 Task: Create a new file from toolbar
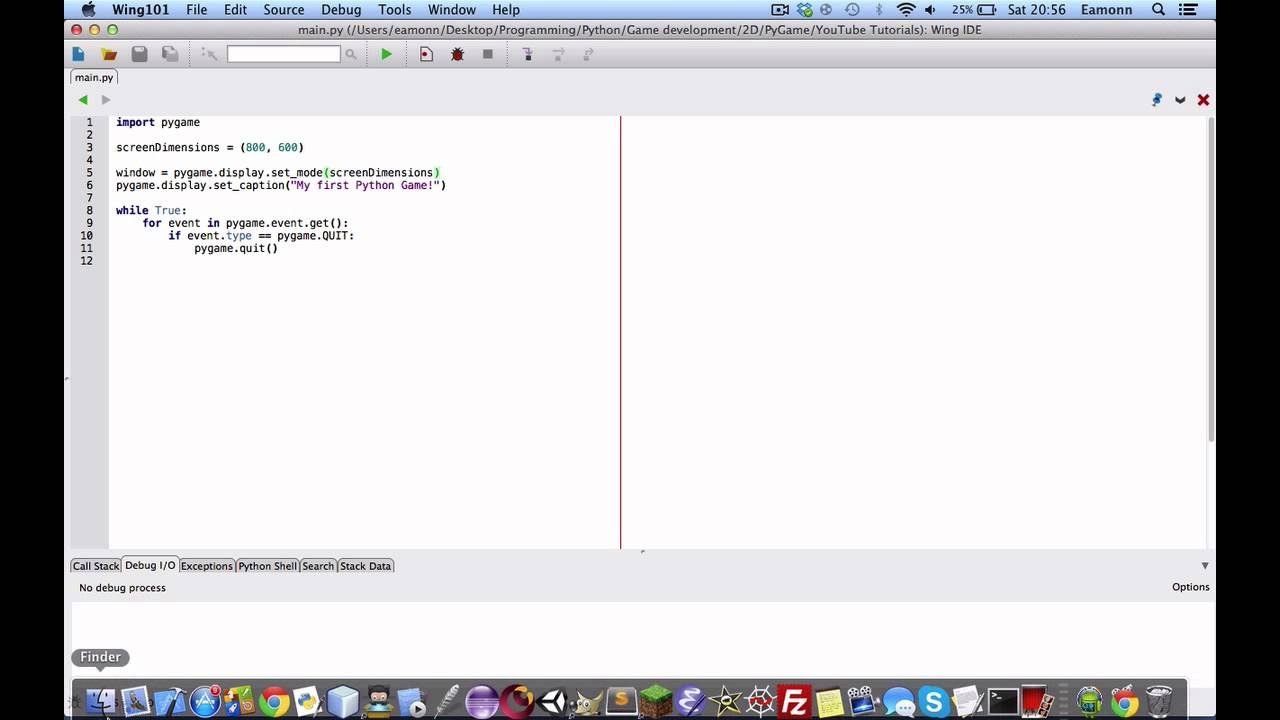tap(79, 54)
